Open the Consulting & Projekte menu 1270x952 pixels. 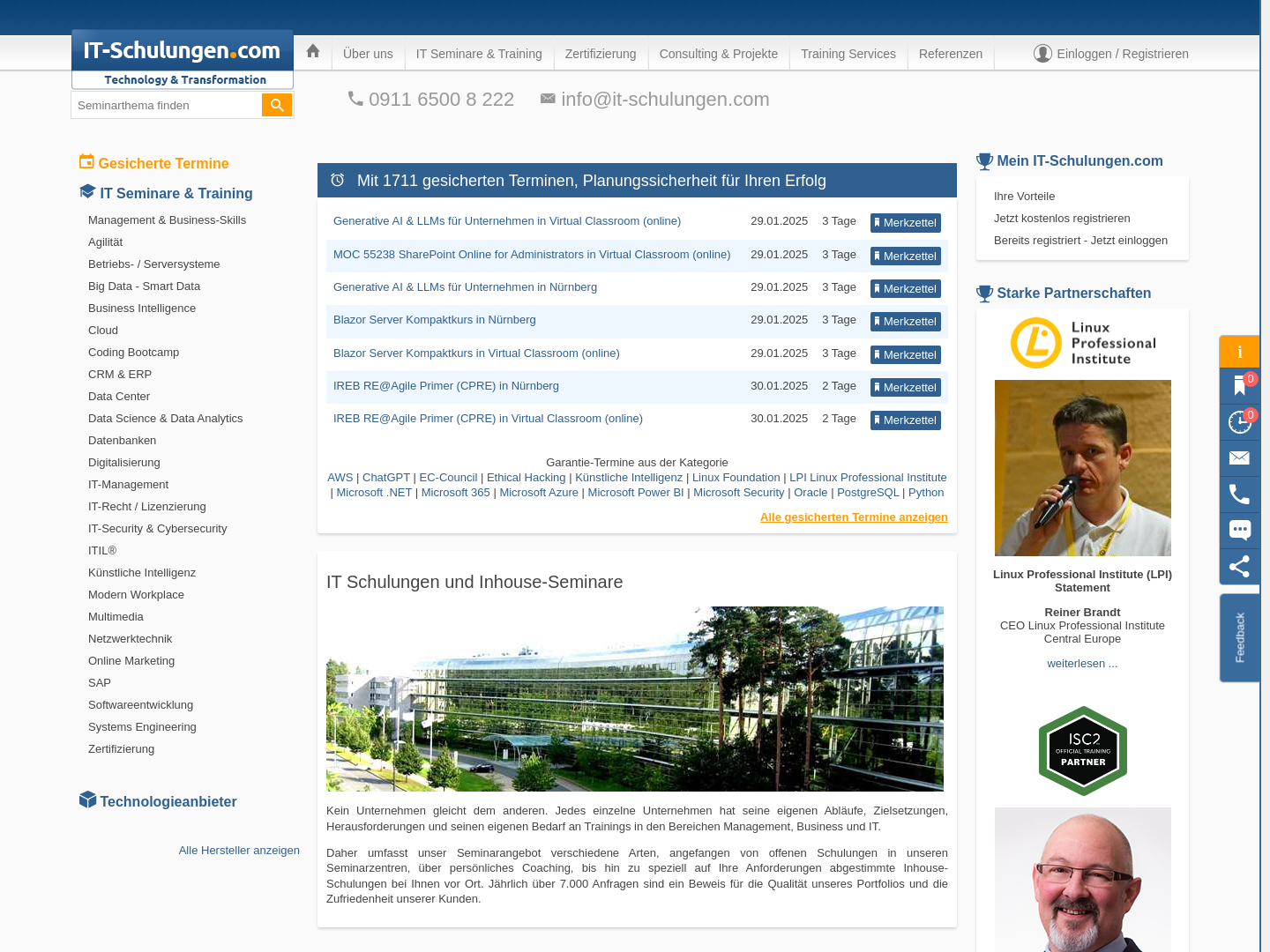point(719,54)
